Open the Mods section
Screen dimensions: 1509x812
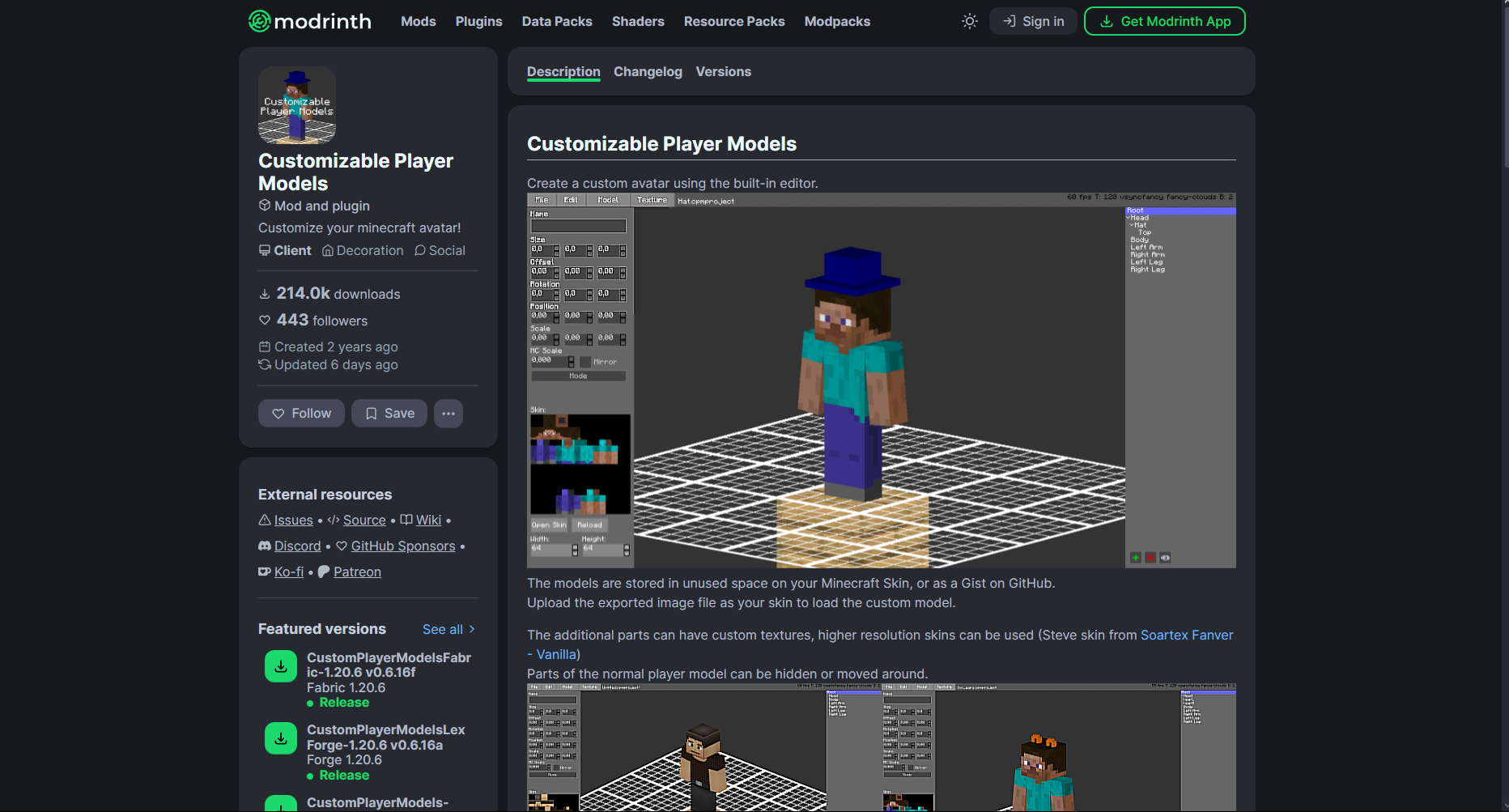tap(419, 21)
